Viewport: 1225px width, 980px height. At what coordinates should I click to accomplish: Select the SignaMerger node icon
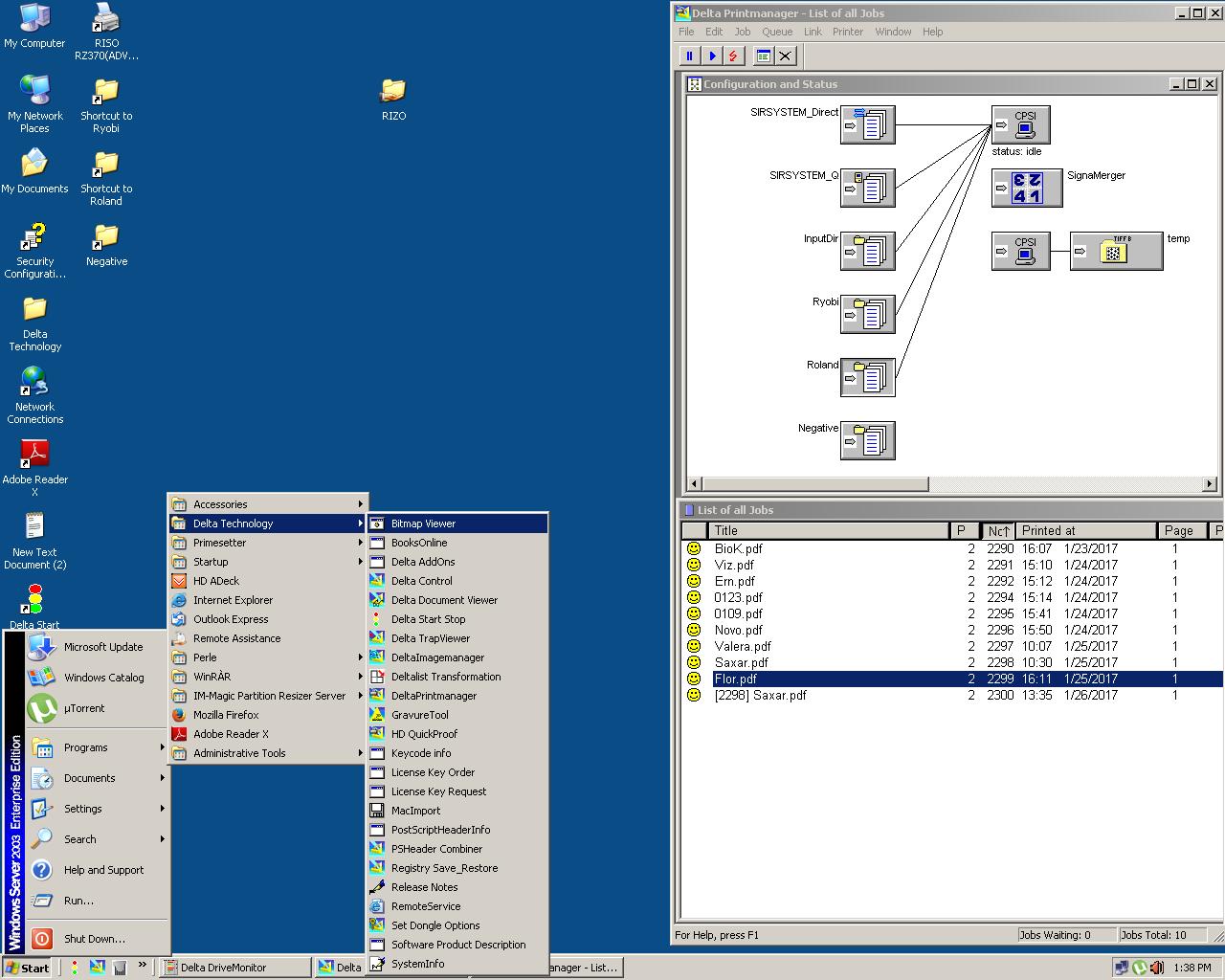pos(1027,189)
